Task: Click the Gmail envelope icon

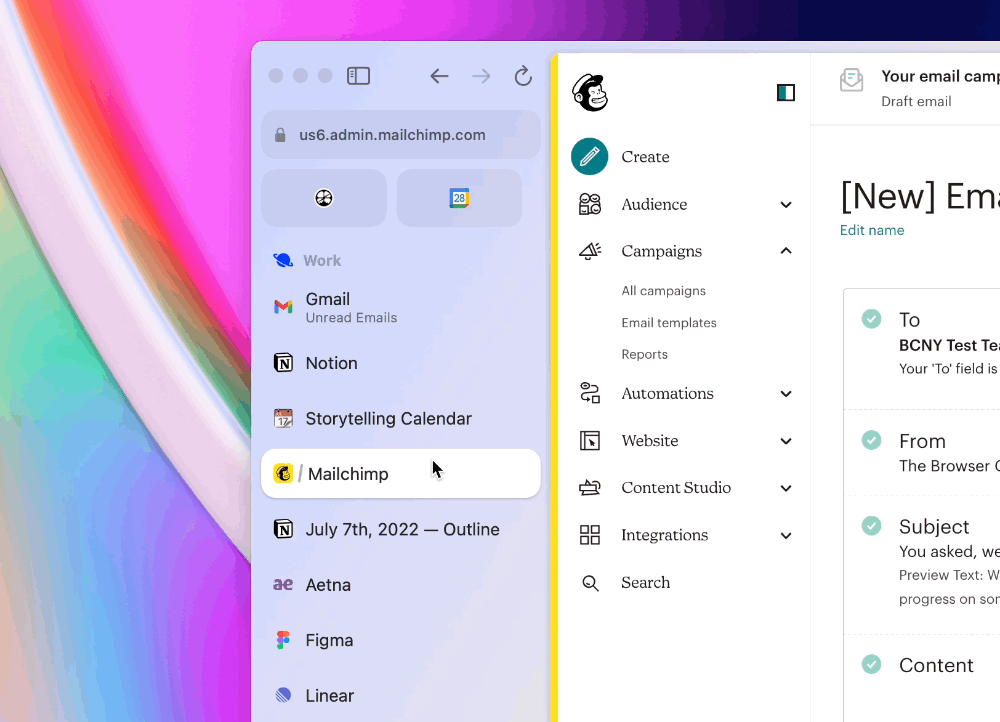Action: point(283,307)
